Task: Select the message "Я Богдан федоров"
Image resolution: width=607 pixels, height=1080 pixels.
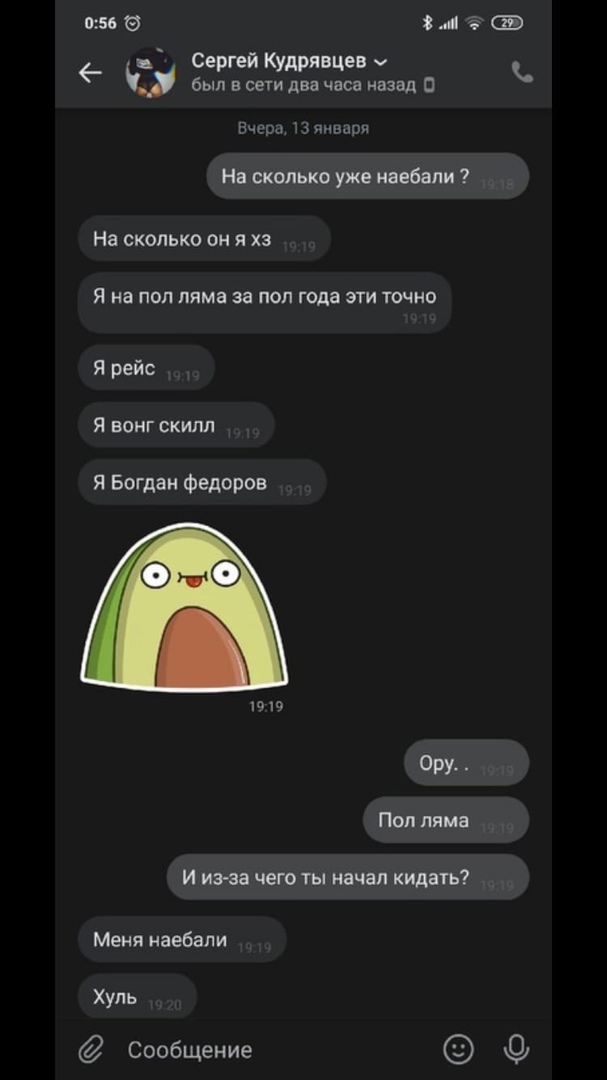Action: pyautogui.click(x=202, y=482)
